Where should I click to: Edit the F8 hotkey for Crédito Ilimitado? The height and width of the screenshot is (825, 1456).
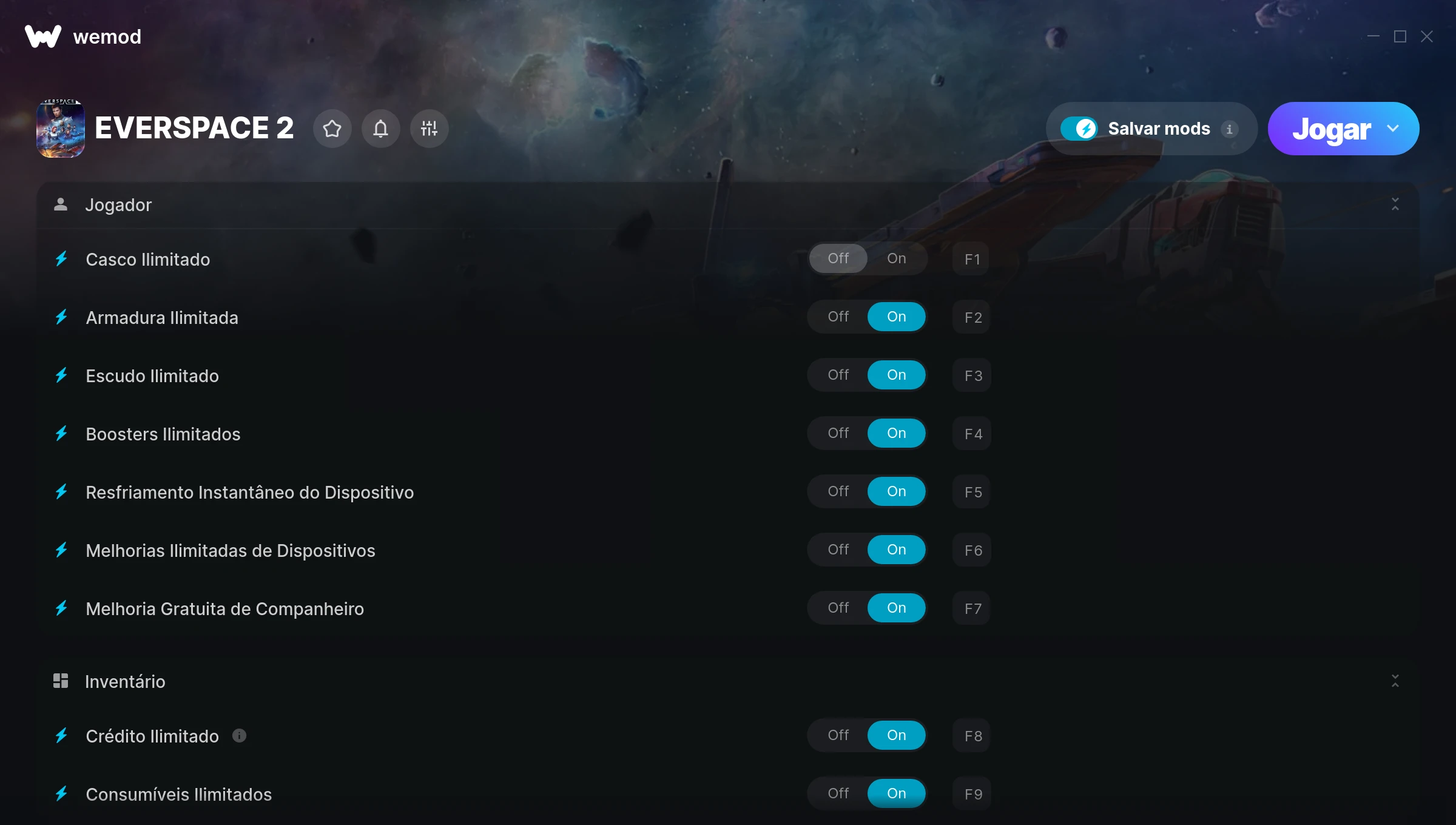[971, 736]
